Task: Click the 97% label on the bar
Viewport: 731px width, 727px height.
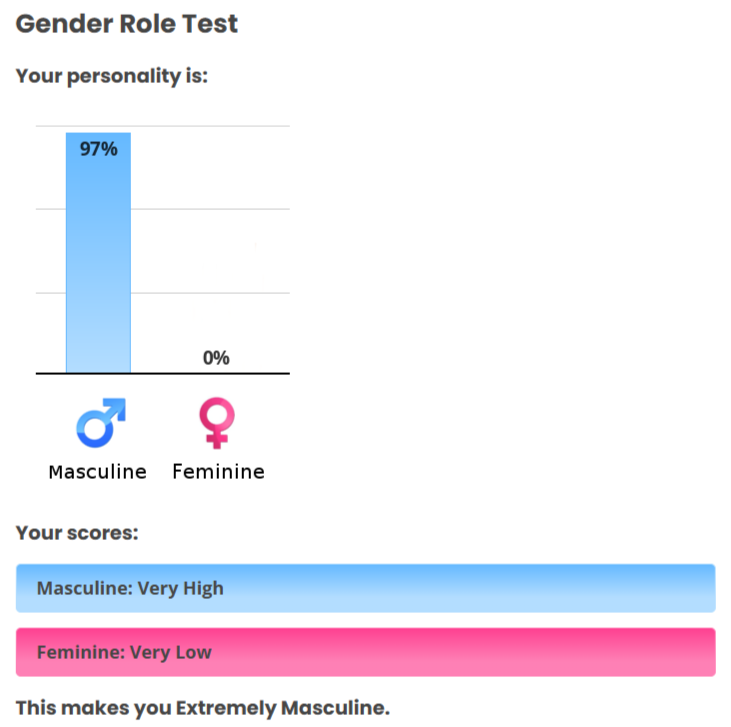Action: point(98,149)
